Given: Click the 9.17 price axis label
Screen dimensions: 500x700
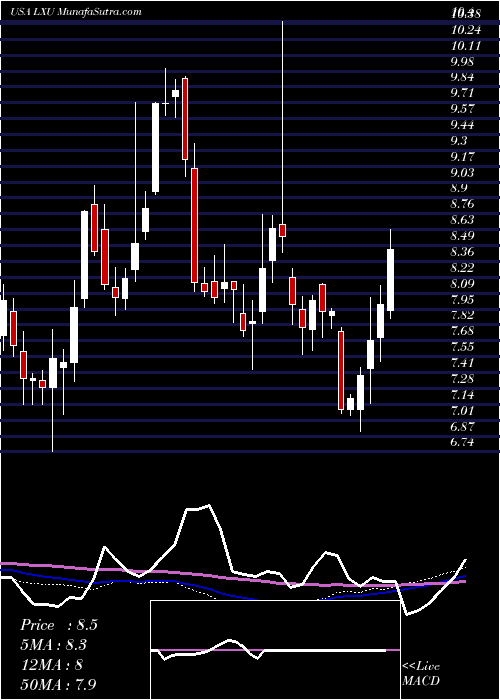Looking at the screenshot, I should tap(463, 157).
